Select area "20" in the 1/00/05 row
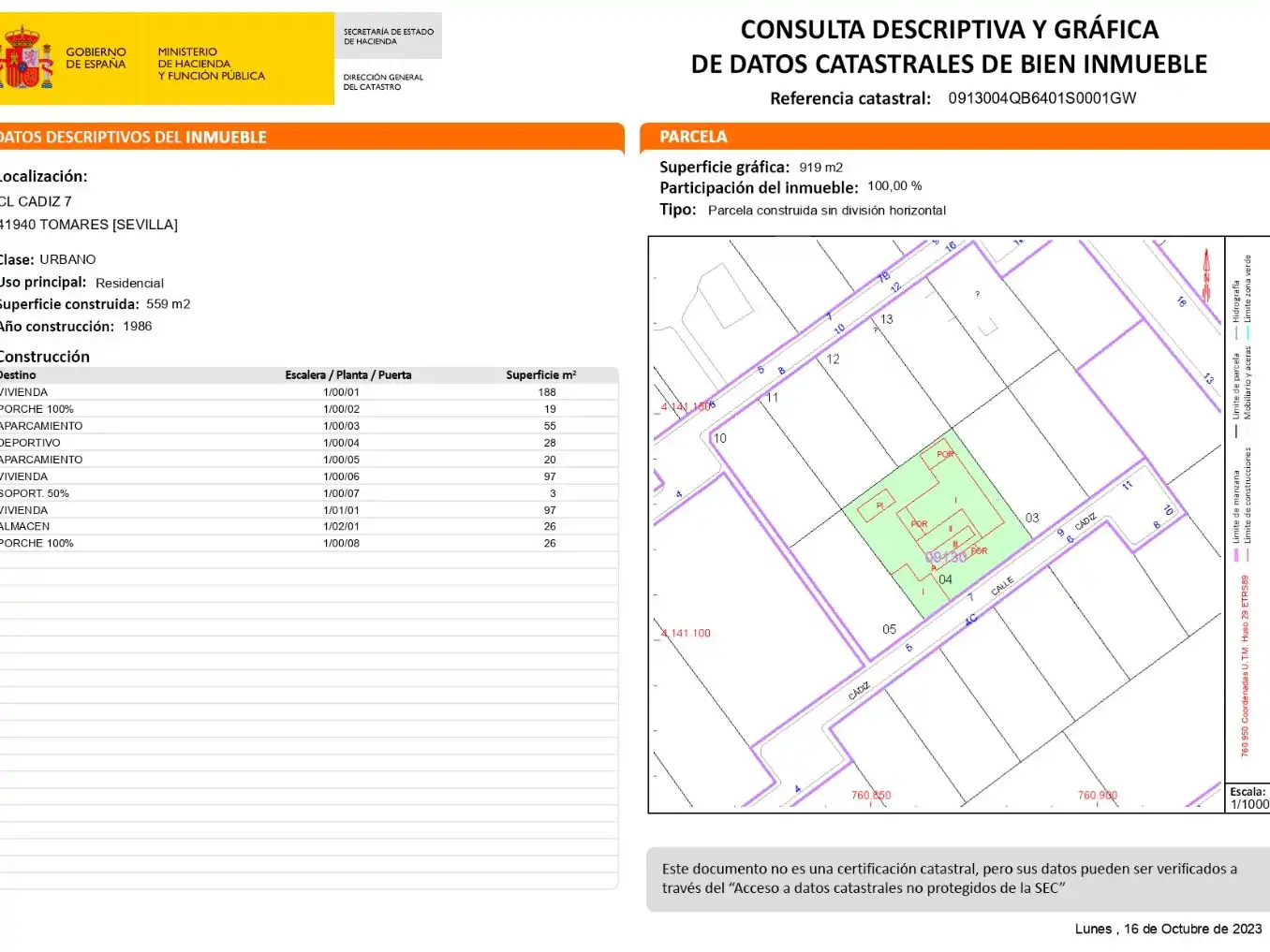This screenshot has height=952, width=1270. coord(550,460)
